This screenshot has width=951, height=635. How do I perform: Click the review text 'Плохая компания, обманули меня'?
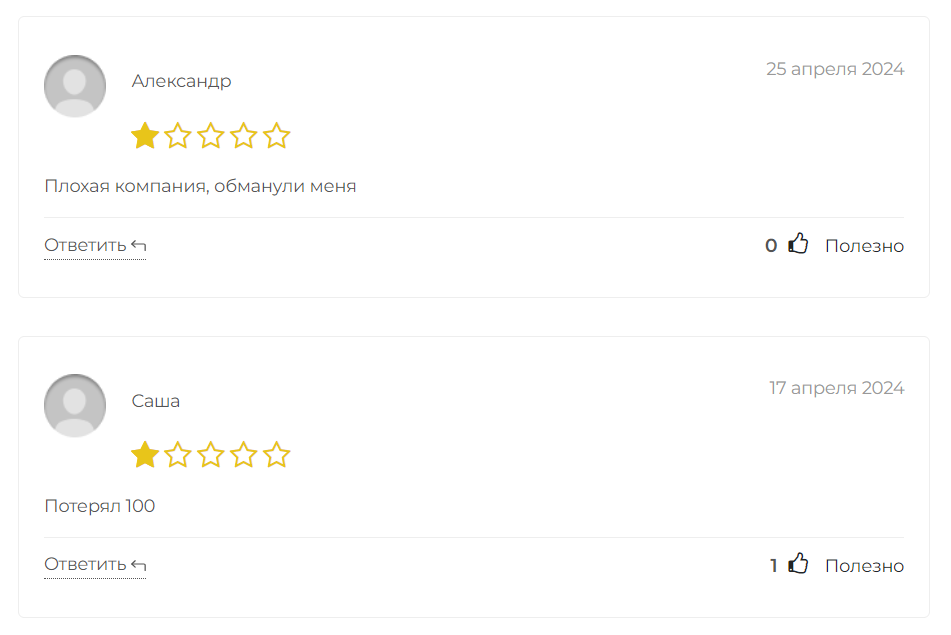200,186
